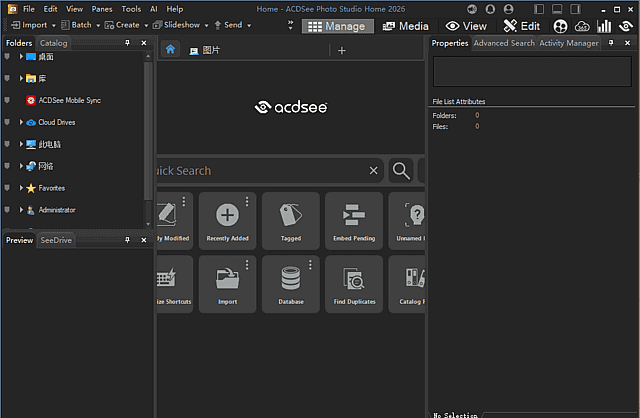Open options dots on Database tile
Screen dimensions: 640x418
tap(310, 265)
